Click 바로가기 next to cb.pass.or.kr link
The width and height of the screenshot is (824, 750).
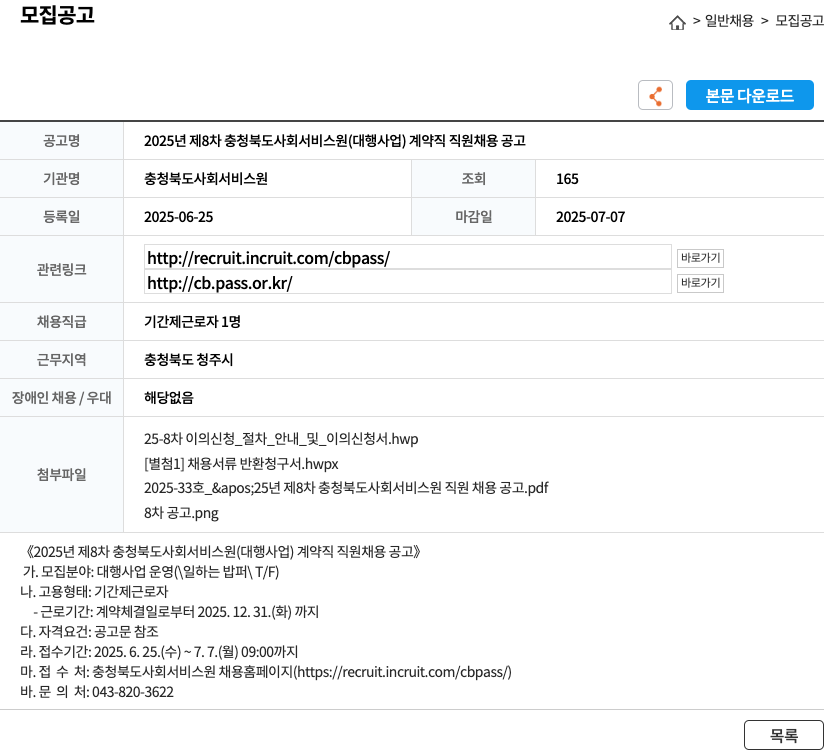[700, 283]
